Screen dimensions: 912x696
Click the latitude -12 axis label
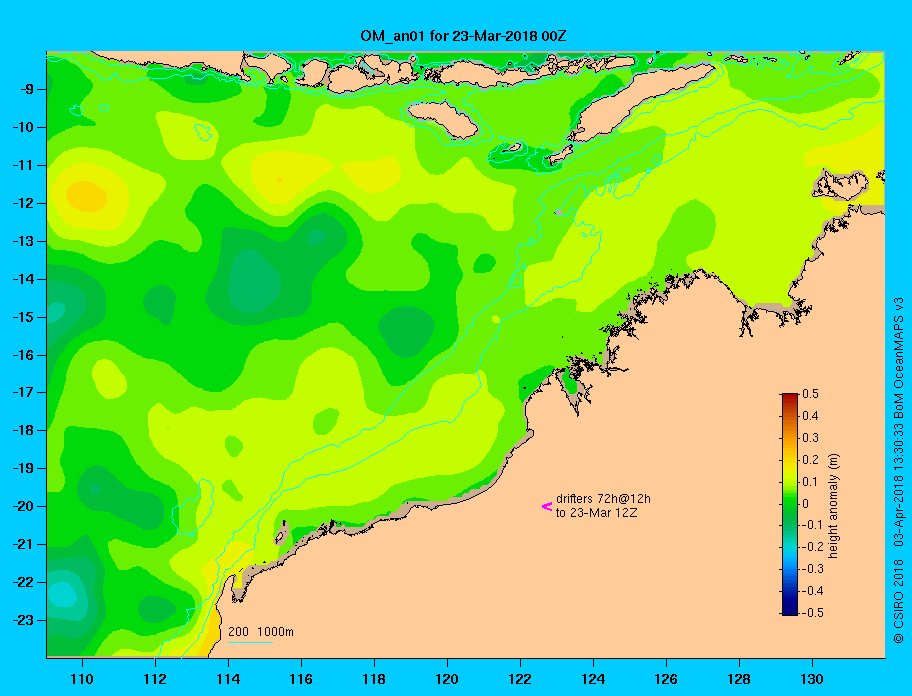tap(22, 204)
